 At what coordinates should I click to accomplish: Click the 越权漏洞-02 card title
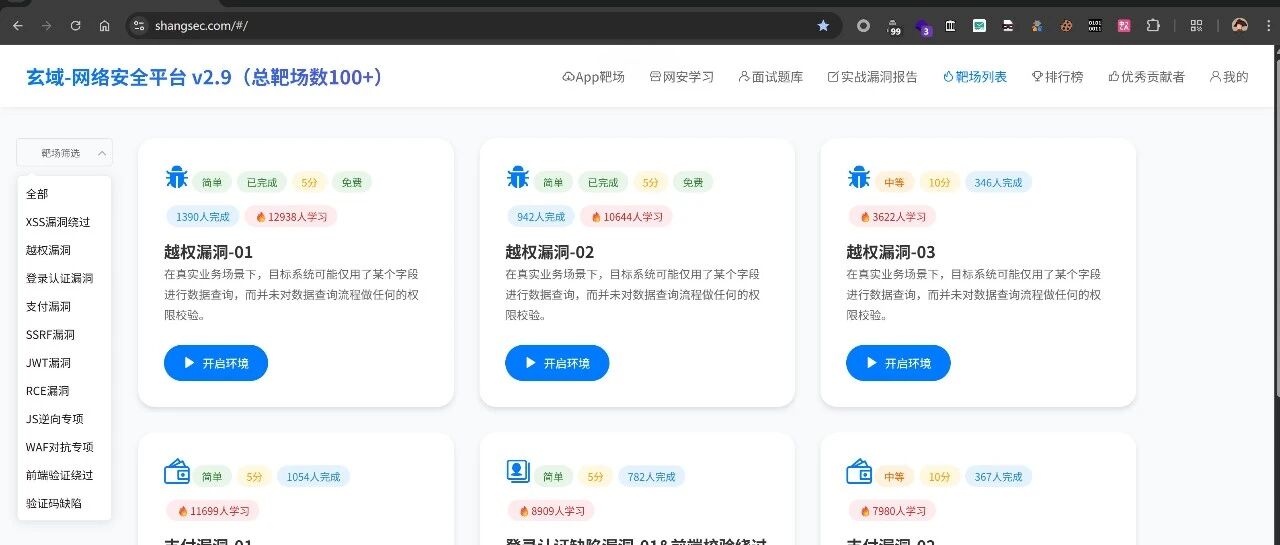tap(550, 252)
